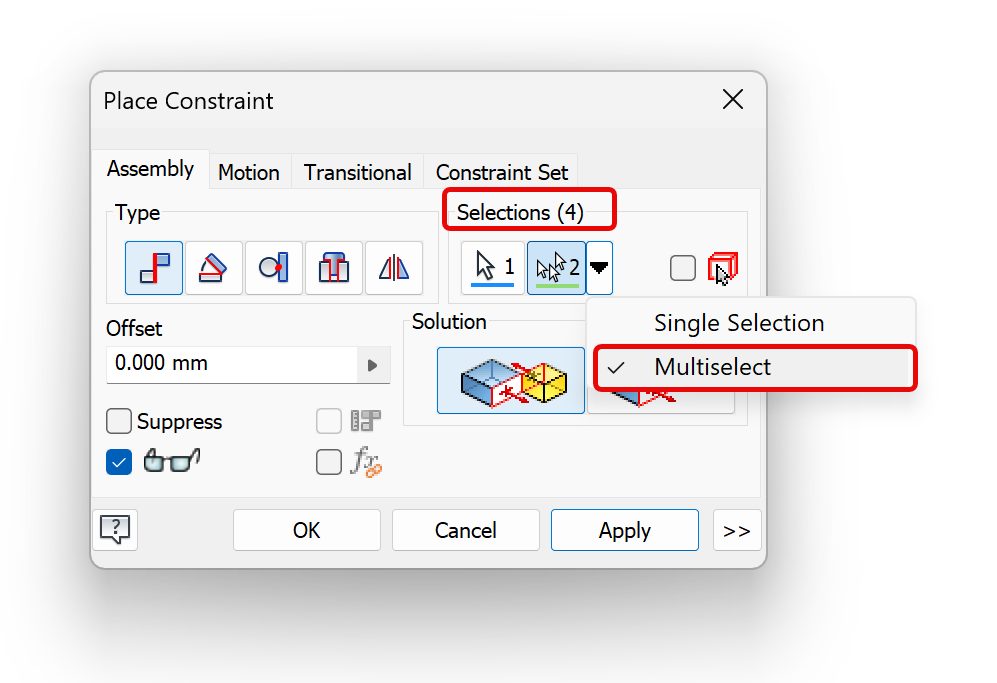Open the selection mode dropdown arrow
This screenshot has height=683, width=997.
pyautogui.click(x=600, y=267)
